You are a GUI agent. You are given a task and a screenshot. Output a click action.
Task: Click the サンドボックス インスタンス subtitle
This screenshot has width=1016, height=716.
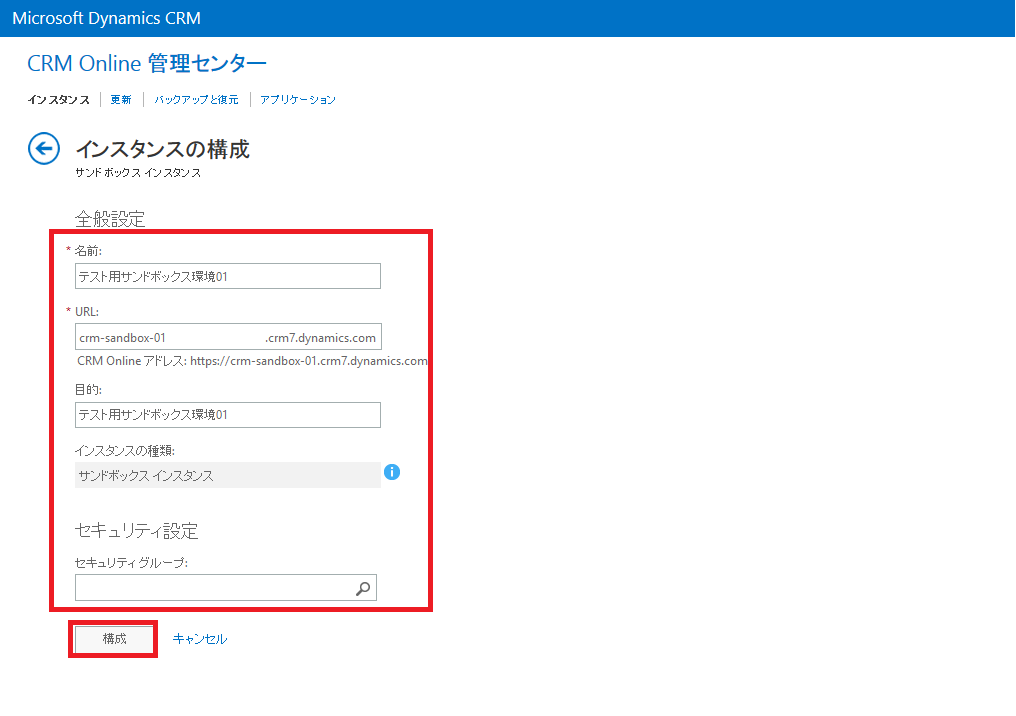138,173
